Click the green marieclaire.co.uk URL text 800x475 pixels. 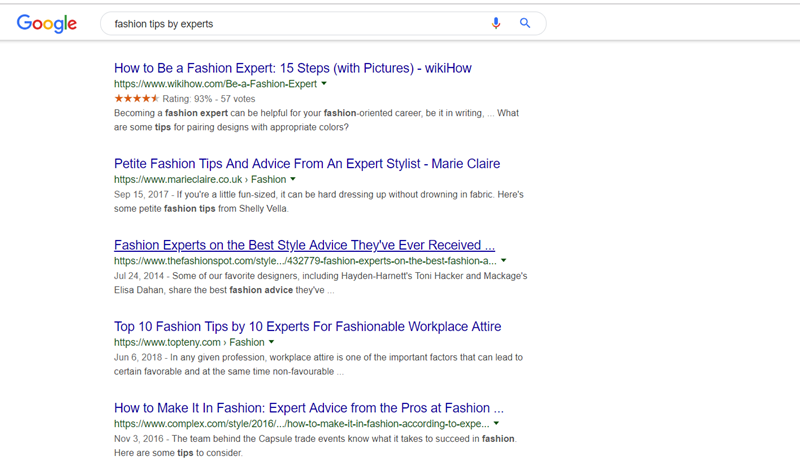199,179
